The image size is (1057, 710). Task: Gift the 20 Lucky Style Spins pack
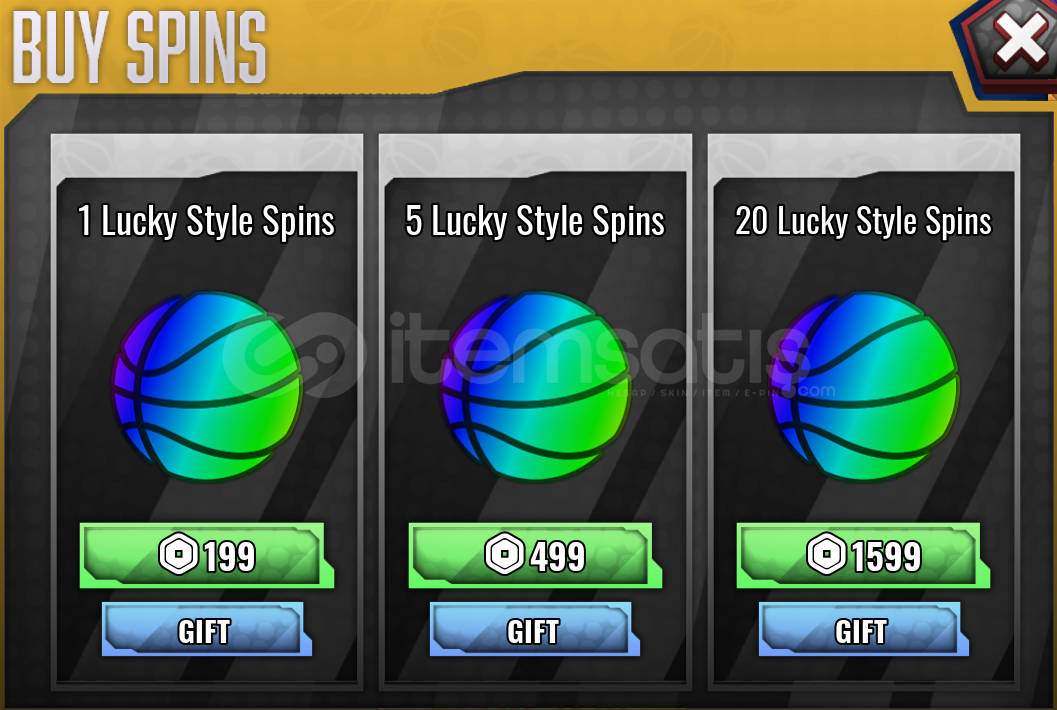coord(864,629)
